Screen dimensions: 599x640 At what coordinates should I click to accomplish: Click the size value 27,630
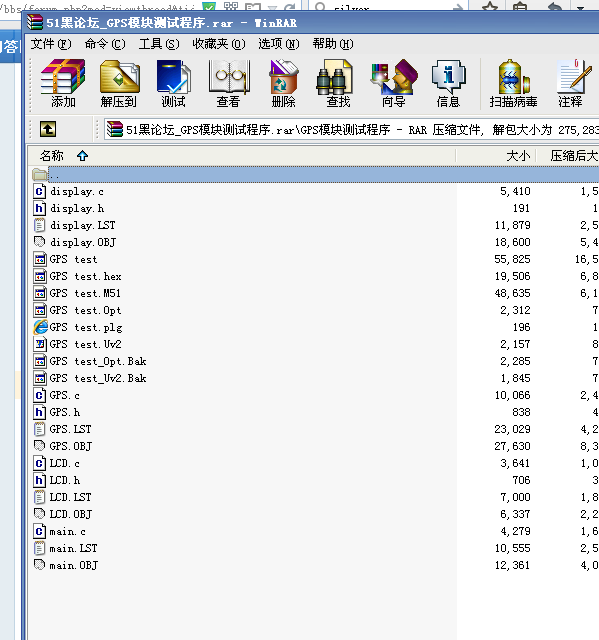[512, 447]
